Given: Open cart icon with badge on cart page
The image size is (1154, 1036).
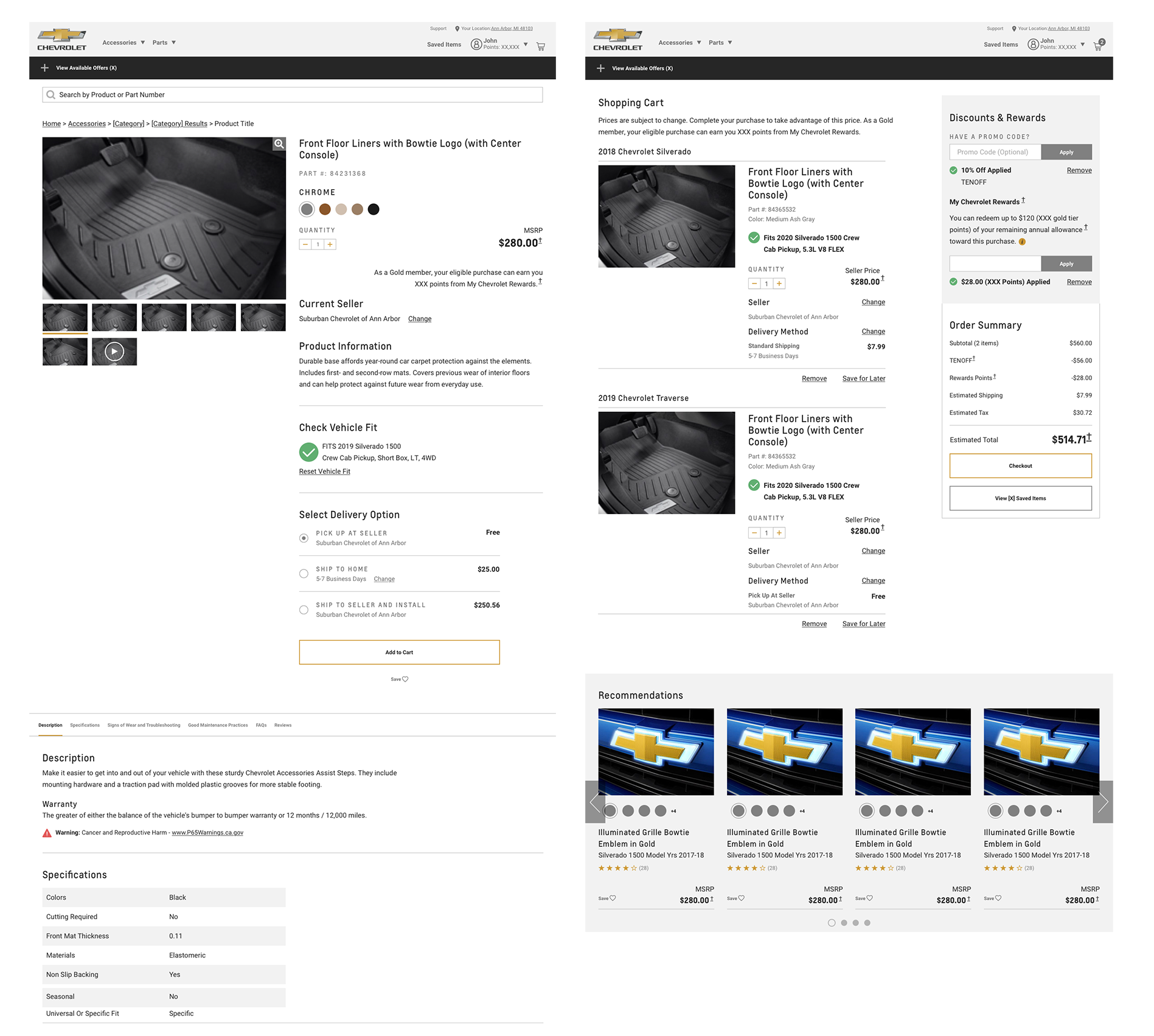Looking at the screenshot, I should coord(1099,45).
